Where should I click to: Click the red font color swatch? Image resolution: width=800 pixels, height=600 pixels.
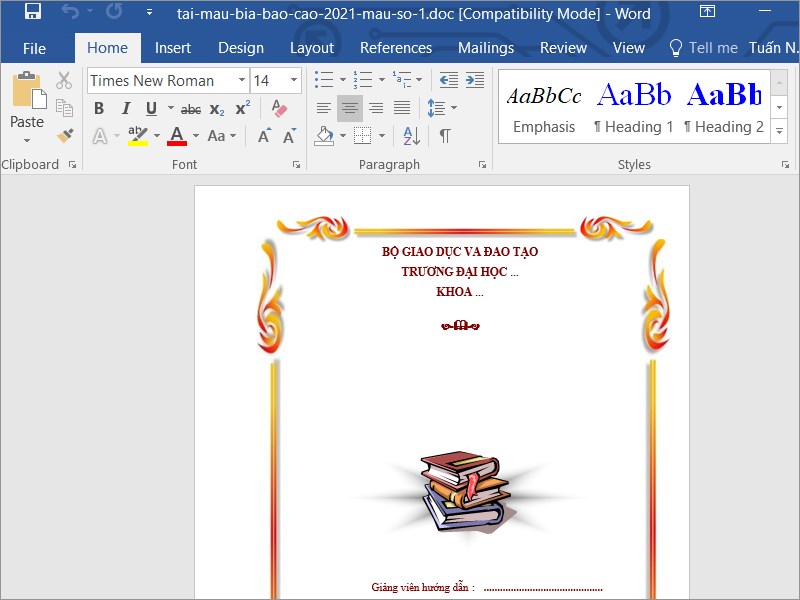pyautogui.click(x=175, y=140)
